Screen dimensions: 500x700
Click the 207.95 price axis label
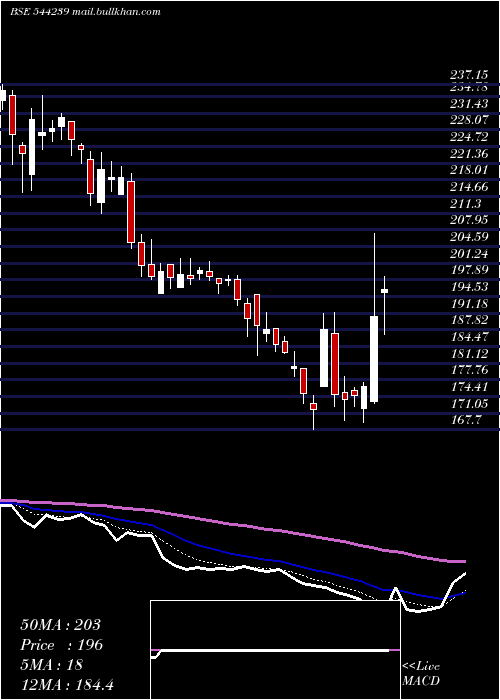(x=469, y=221)
